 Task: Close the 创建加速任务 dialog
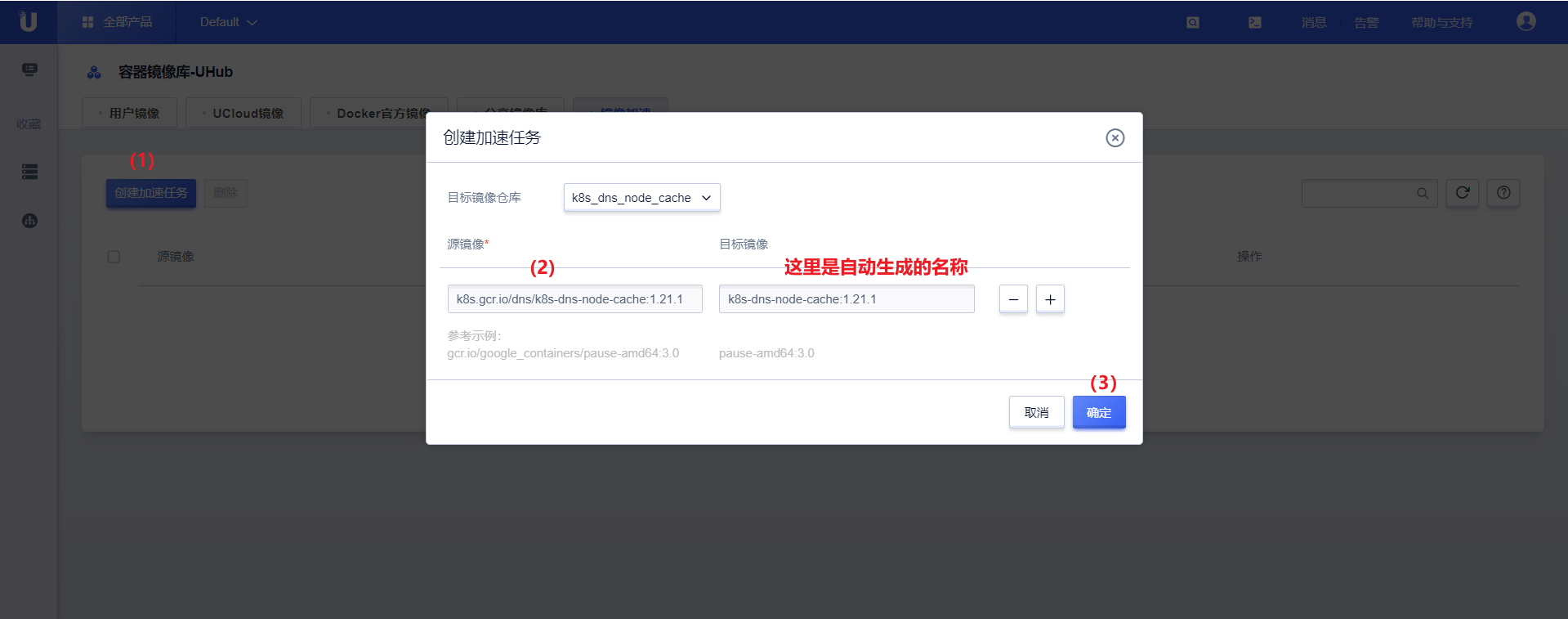click(x=1115, y=138)
